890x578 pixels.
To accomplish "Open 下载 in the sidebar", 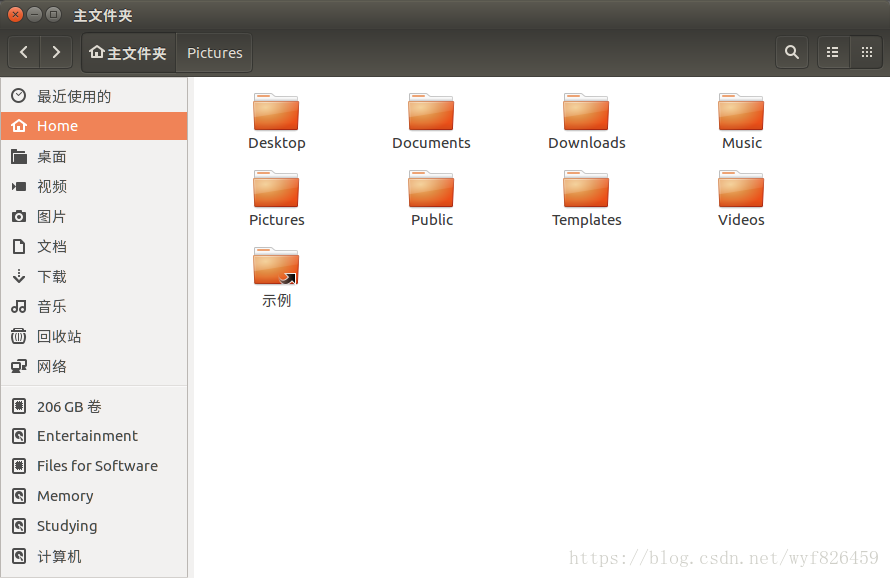I will (x=94, y=277).
